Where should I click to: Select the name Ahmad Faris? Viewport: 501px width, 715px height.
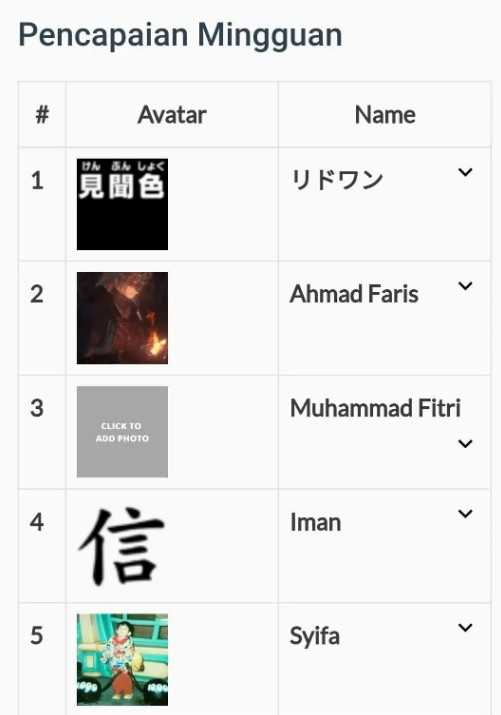(354, 294)
